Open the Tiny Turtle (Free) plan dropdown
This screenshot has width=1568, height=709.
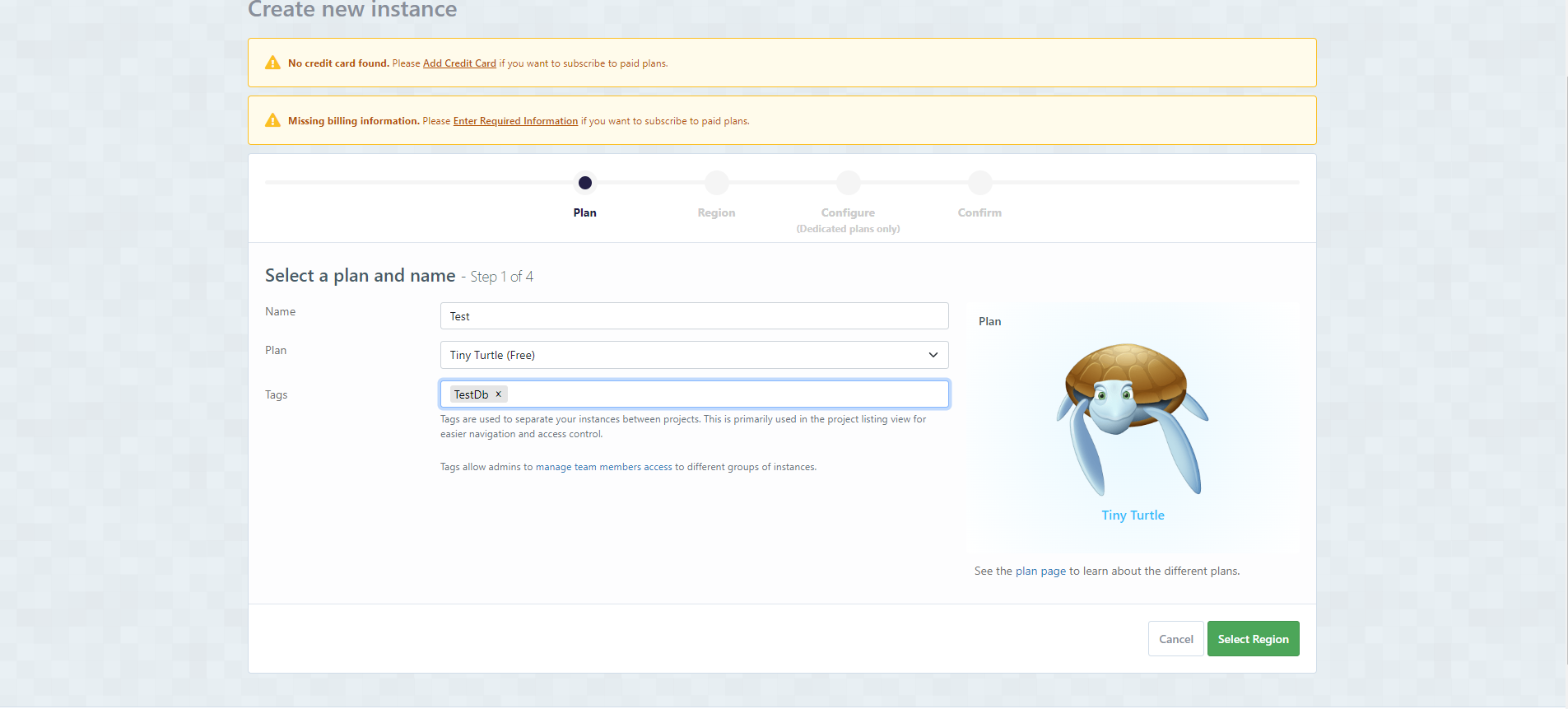coord(695,355)
